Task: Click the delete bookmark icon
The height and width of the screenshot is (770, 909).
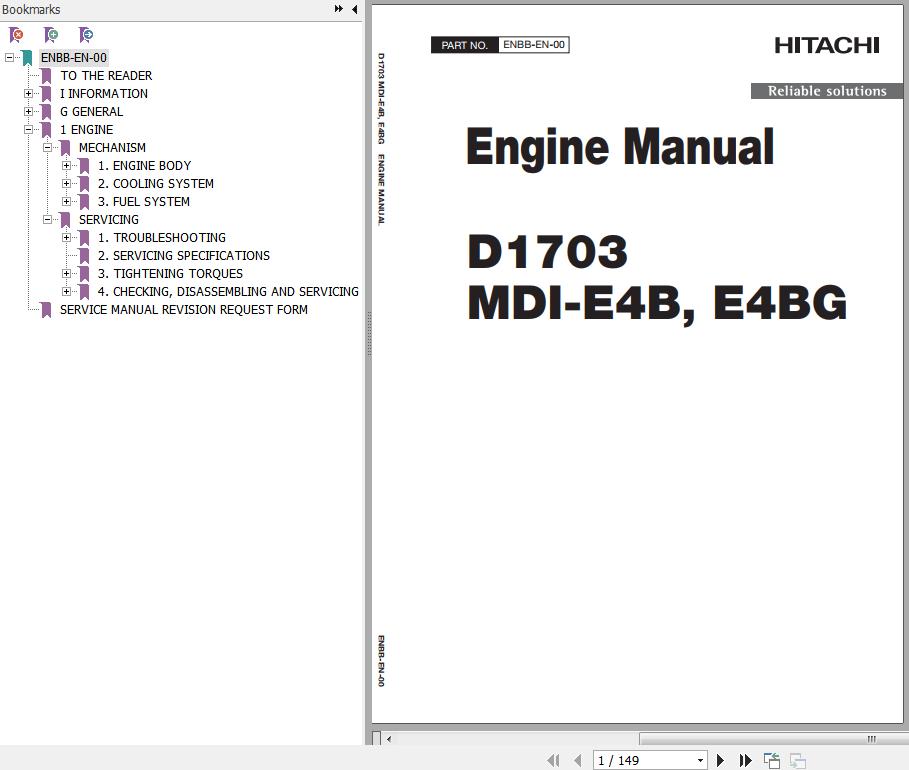Action: (16, 35)
